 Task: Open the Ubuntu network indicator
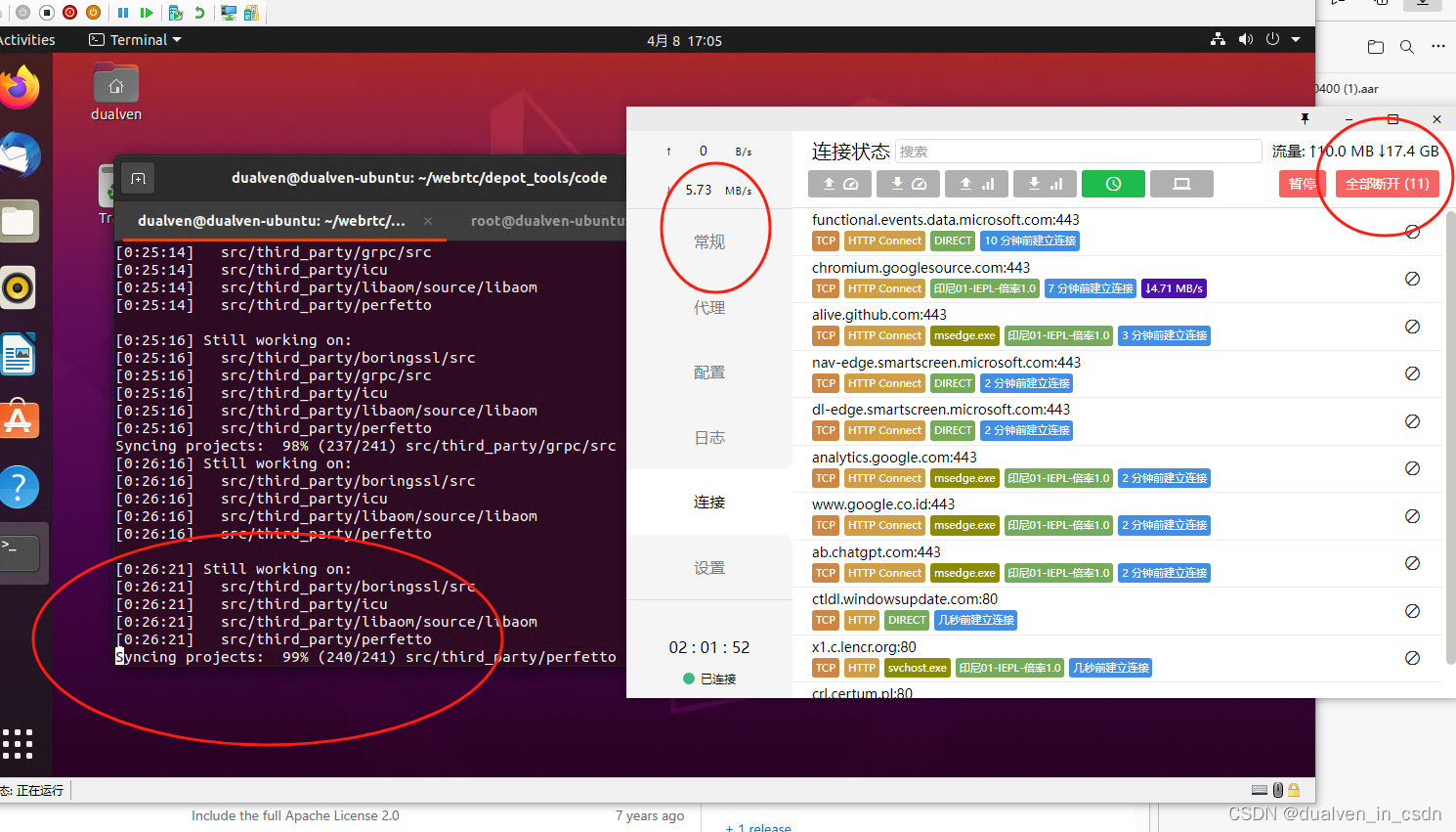tap(1218, 40)
